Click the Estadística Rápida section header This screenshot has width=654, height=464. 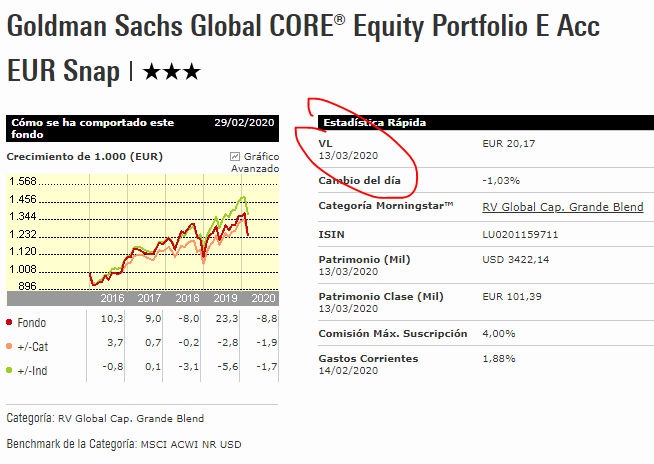pos(375,123)
